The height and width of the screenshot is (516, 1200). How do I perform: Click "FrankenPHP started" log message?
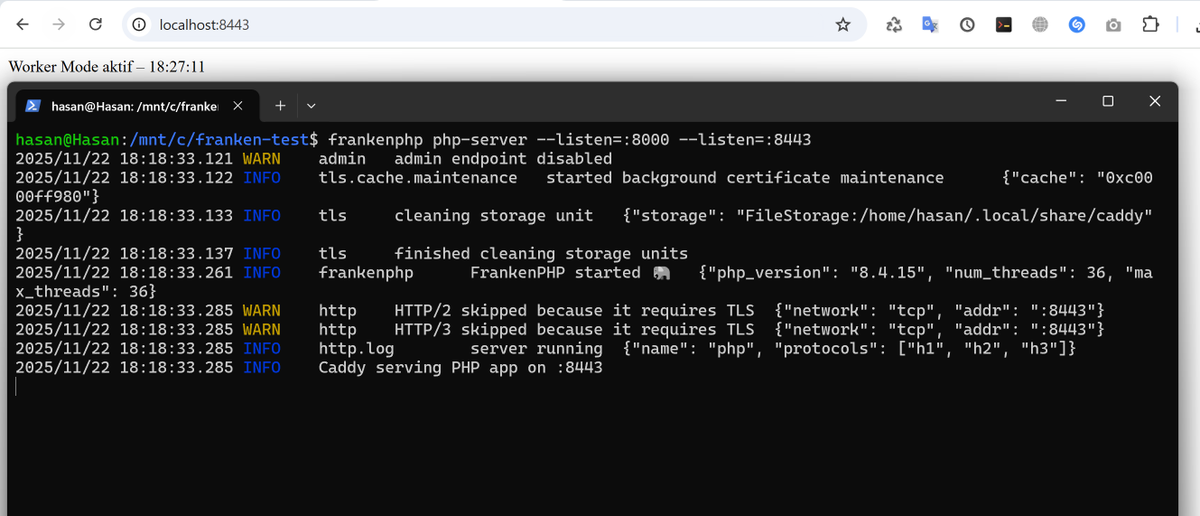tap(555, 272)
